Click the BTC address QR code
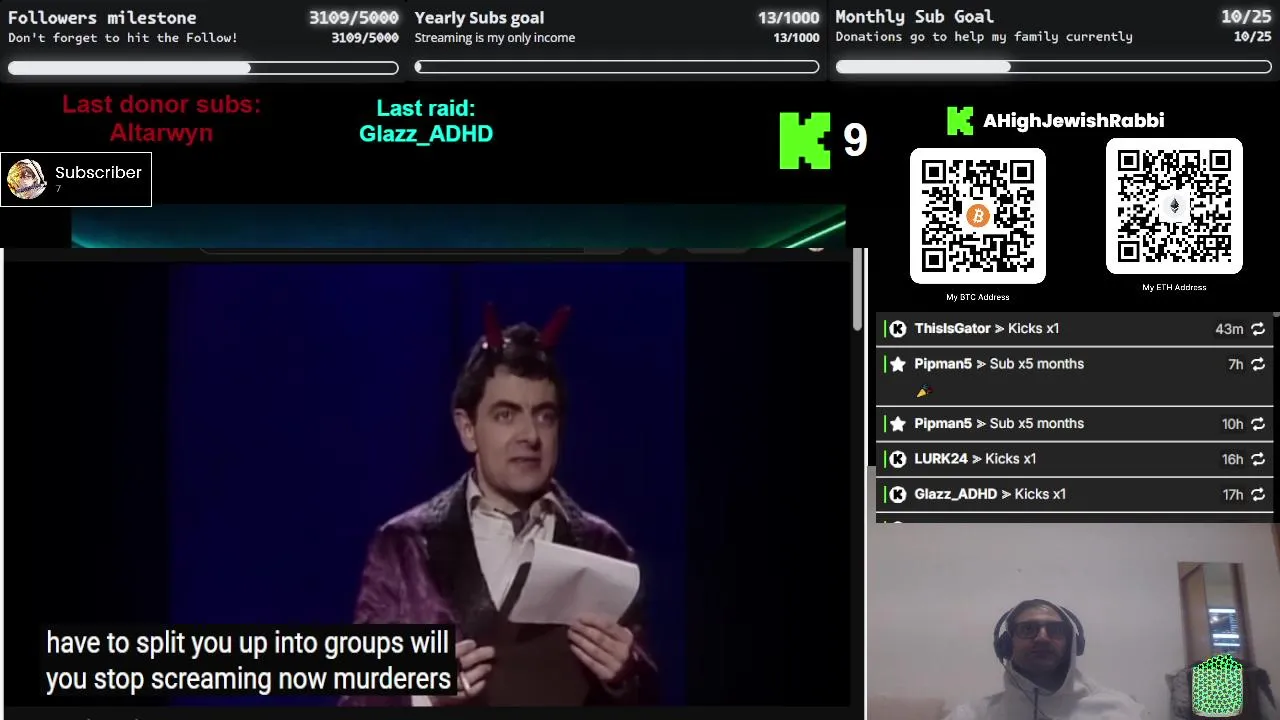This screenshot has height=720, width=1280. [x=978, y=216]
